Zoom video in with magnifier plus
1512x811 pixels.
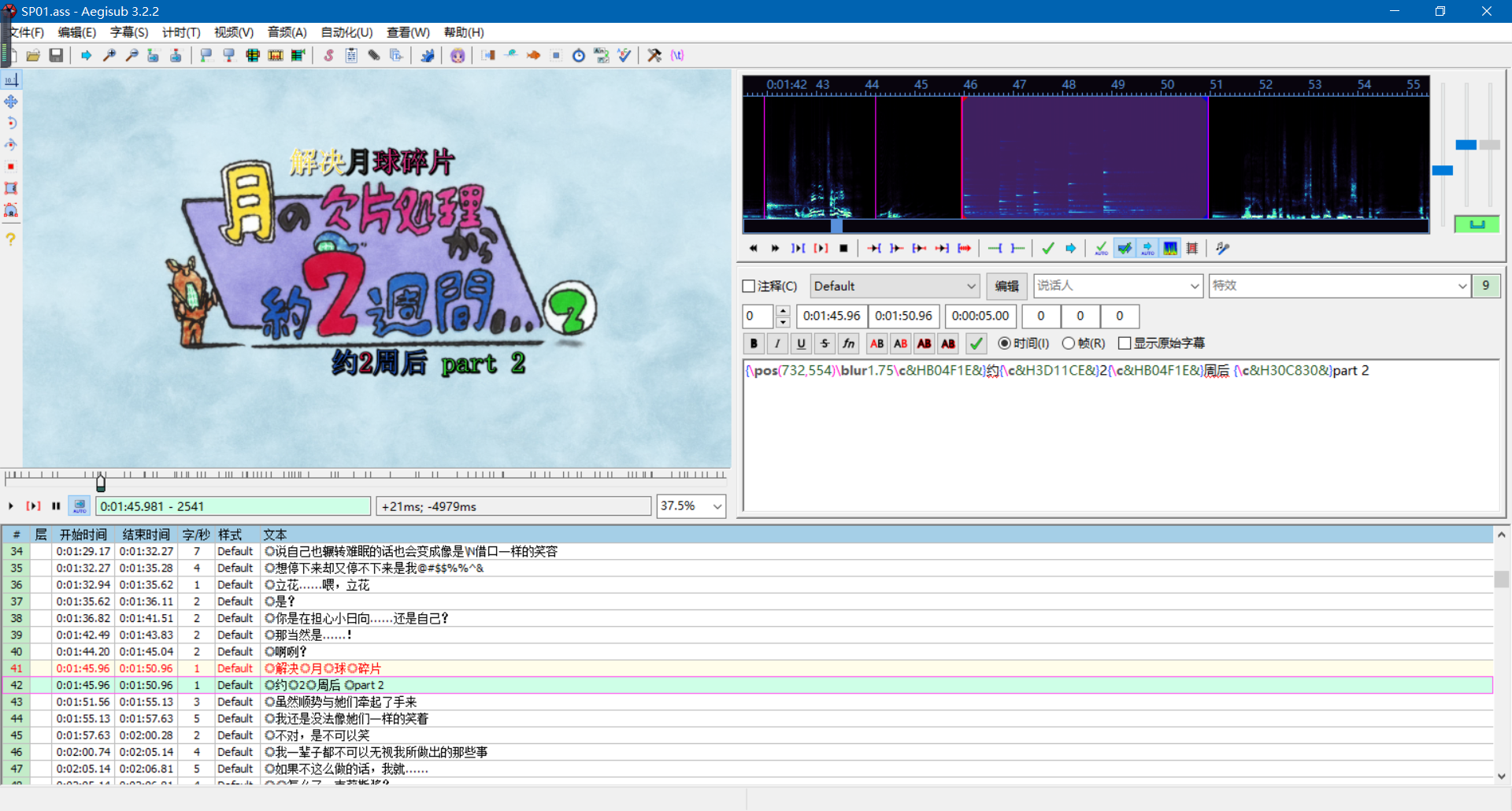(x=109, y=55)
